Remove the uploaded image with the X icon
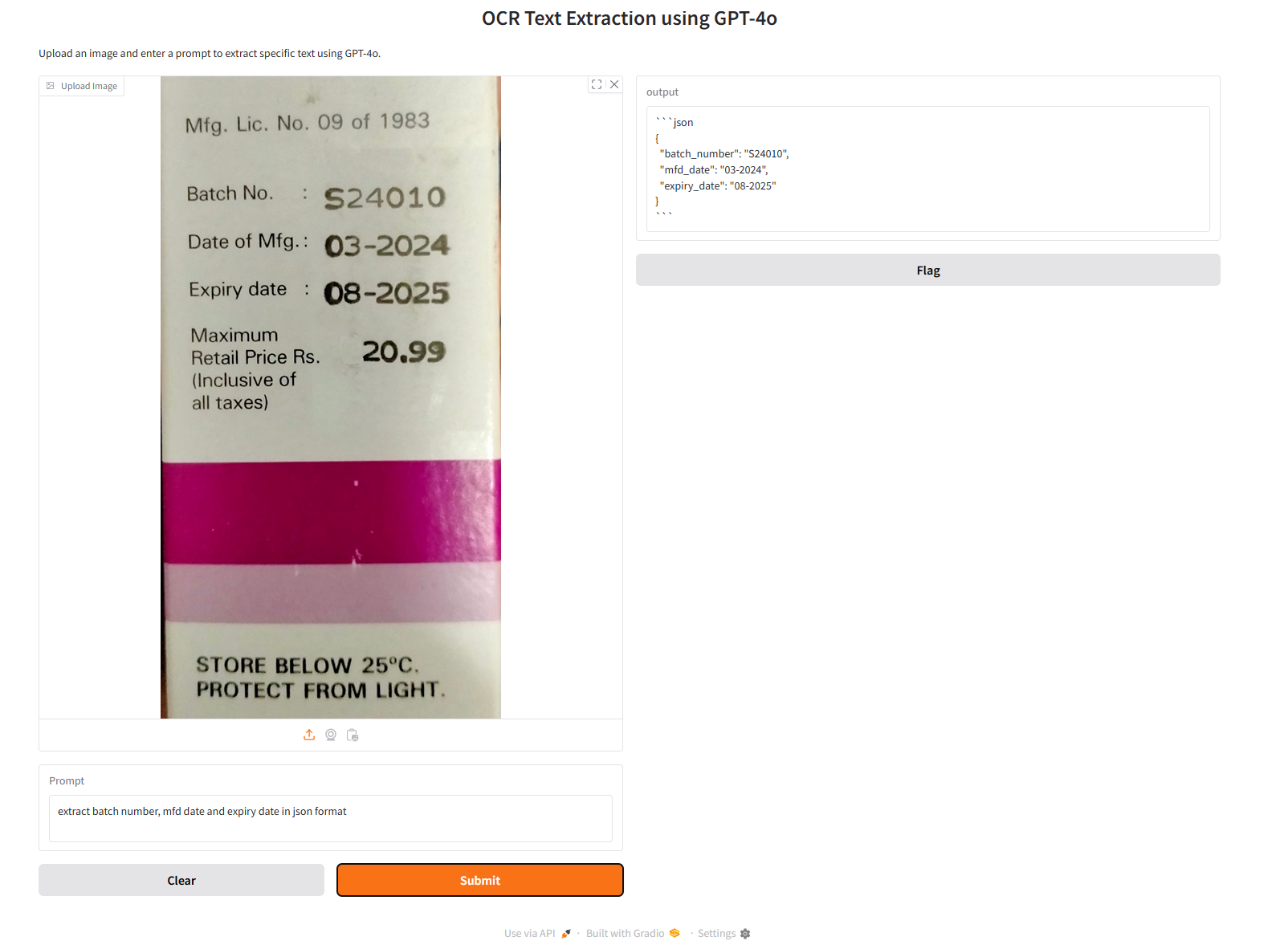This screenshot has height=945, width=1288. click(614, 84)
